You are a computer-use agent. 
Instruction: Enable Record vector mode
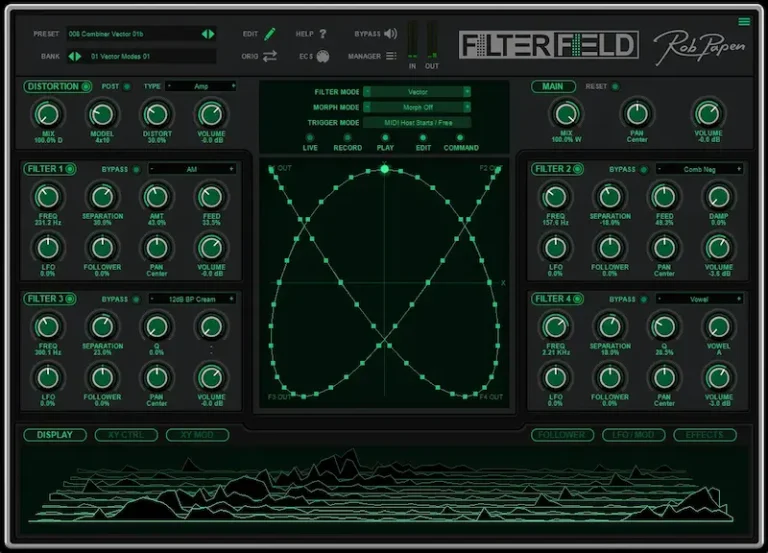(347, 138)
